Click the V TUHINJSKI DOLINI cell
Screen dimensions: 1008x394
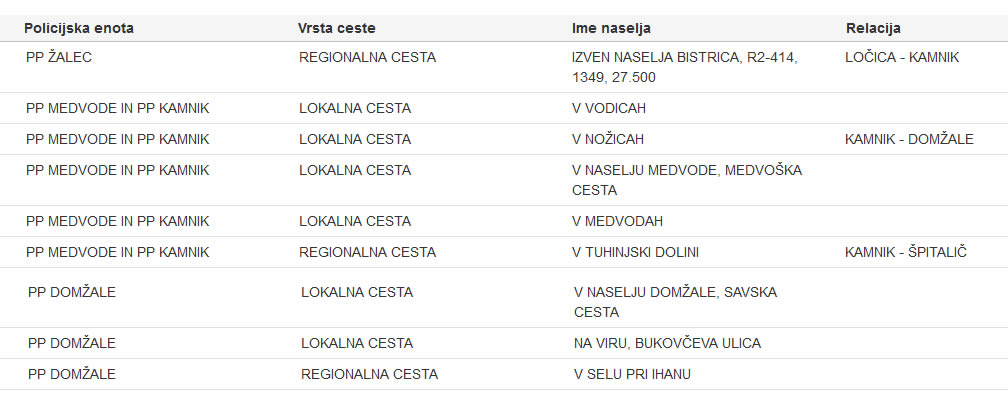[x=635, y=253]
